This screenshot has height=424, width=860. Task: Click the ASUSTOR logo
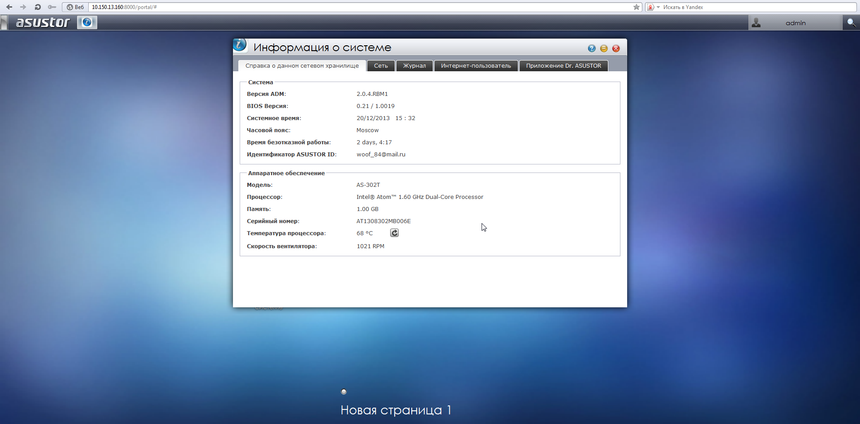(x=42, y=22)
